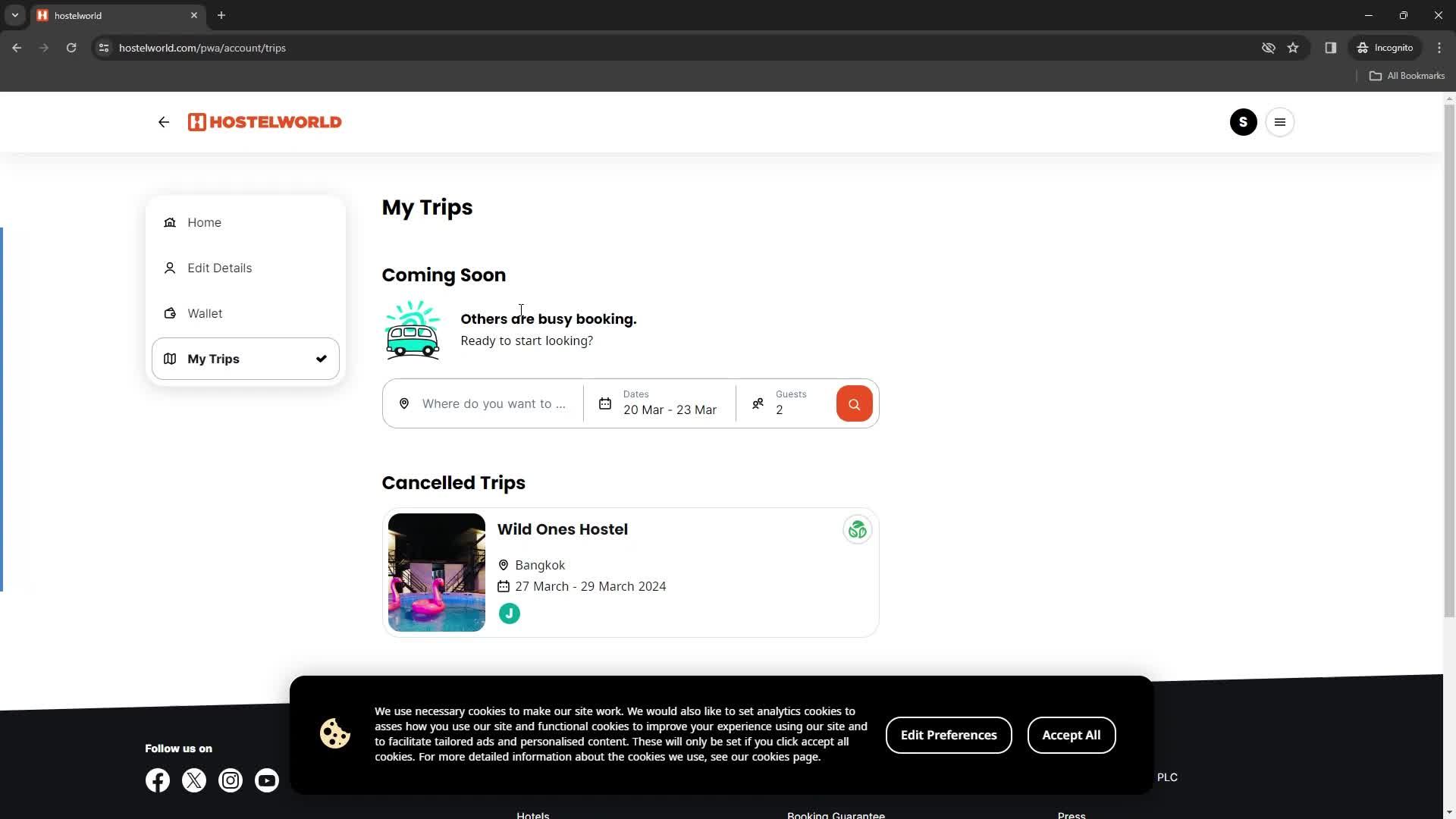Toggle the My Trips checkmark active state
Viewport: 1456px width, 819px height.
click(x=322, y=358)
